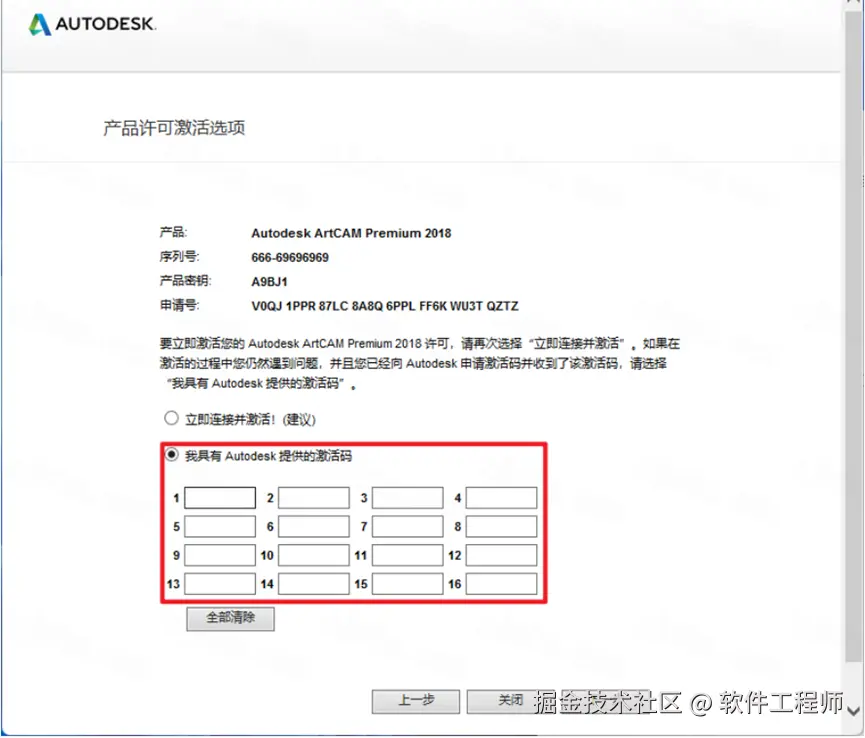Click the 全部清除 clear all button
This screenshot has height=738, width=865.
[x=230, y=618]
